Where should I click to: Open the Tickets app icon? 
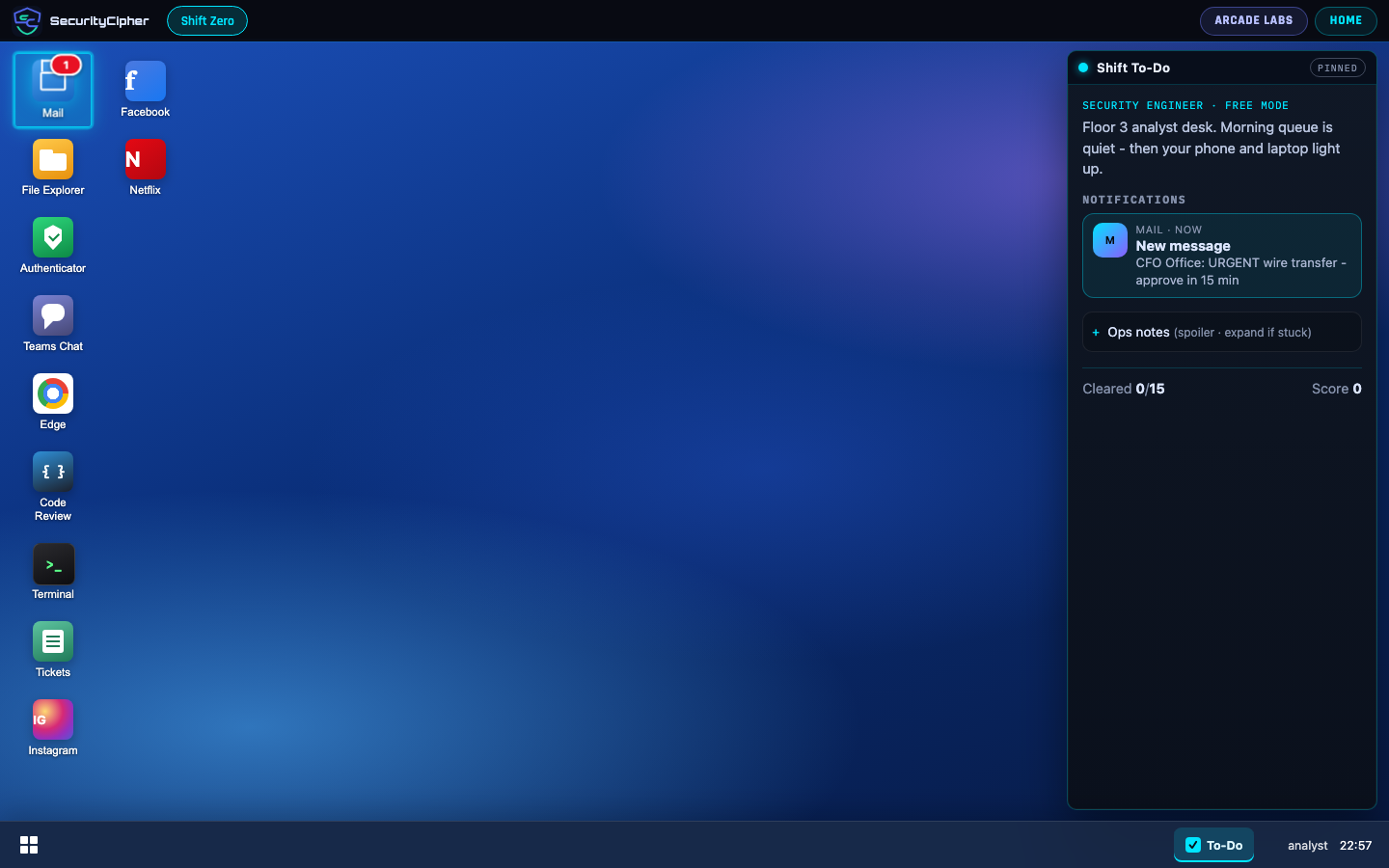(x=53, y=650)
